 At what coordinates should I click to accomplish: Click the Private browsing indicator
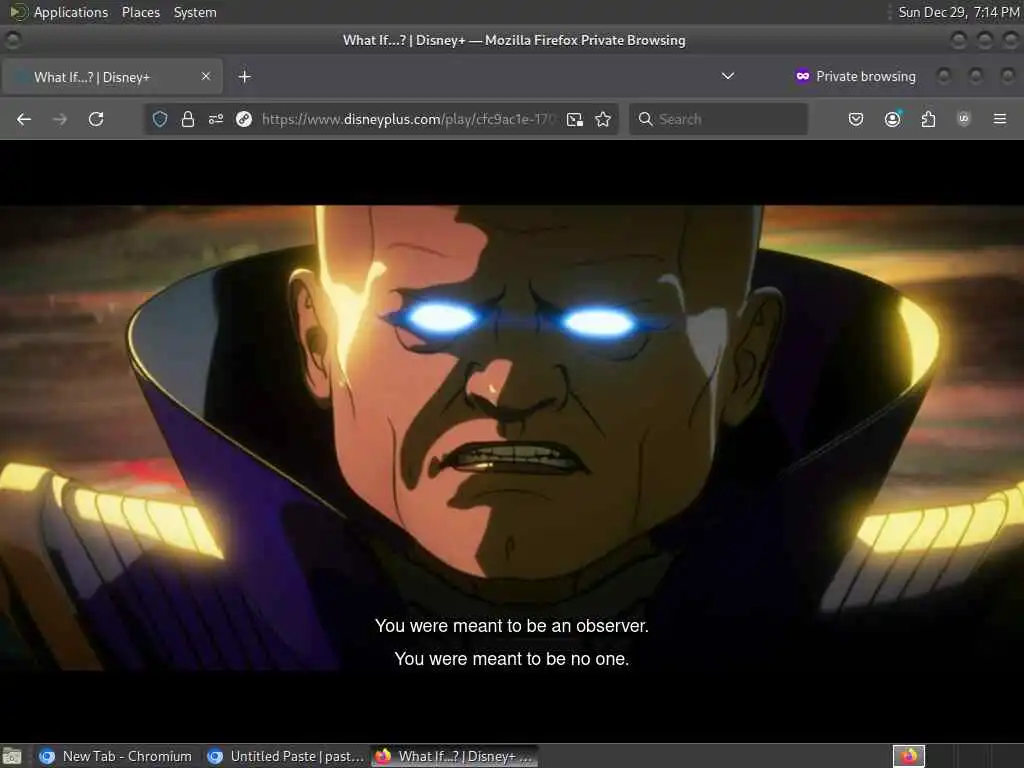tap(856, 76)
